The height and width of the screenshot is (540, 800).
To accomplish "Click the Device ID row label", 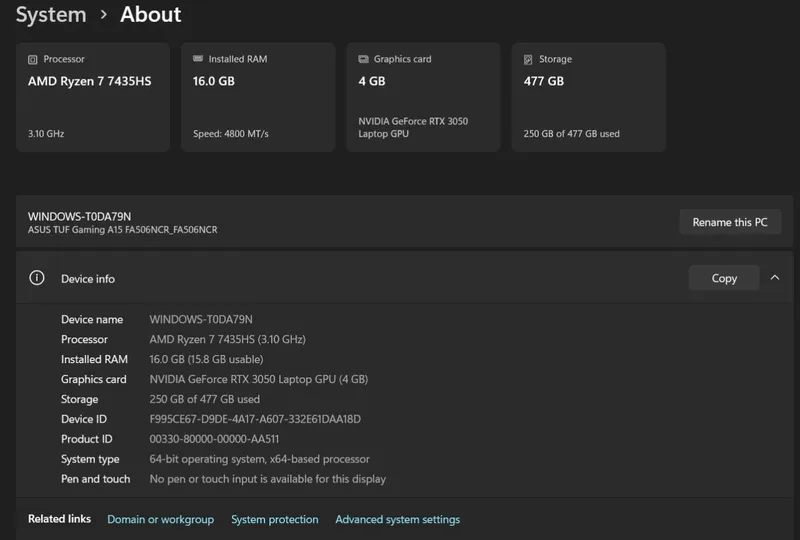I will click(x=84, y=419).
